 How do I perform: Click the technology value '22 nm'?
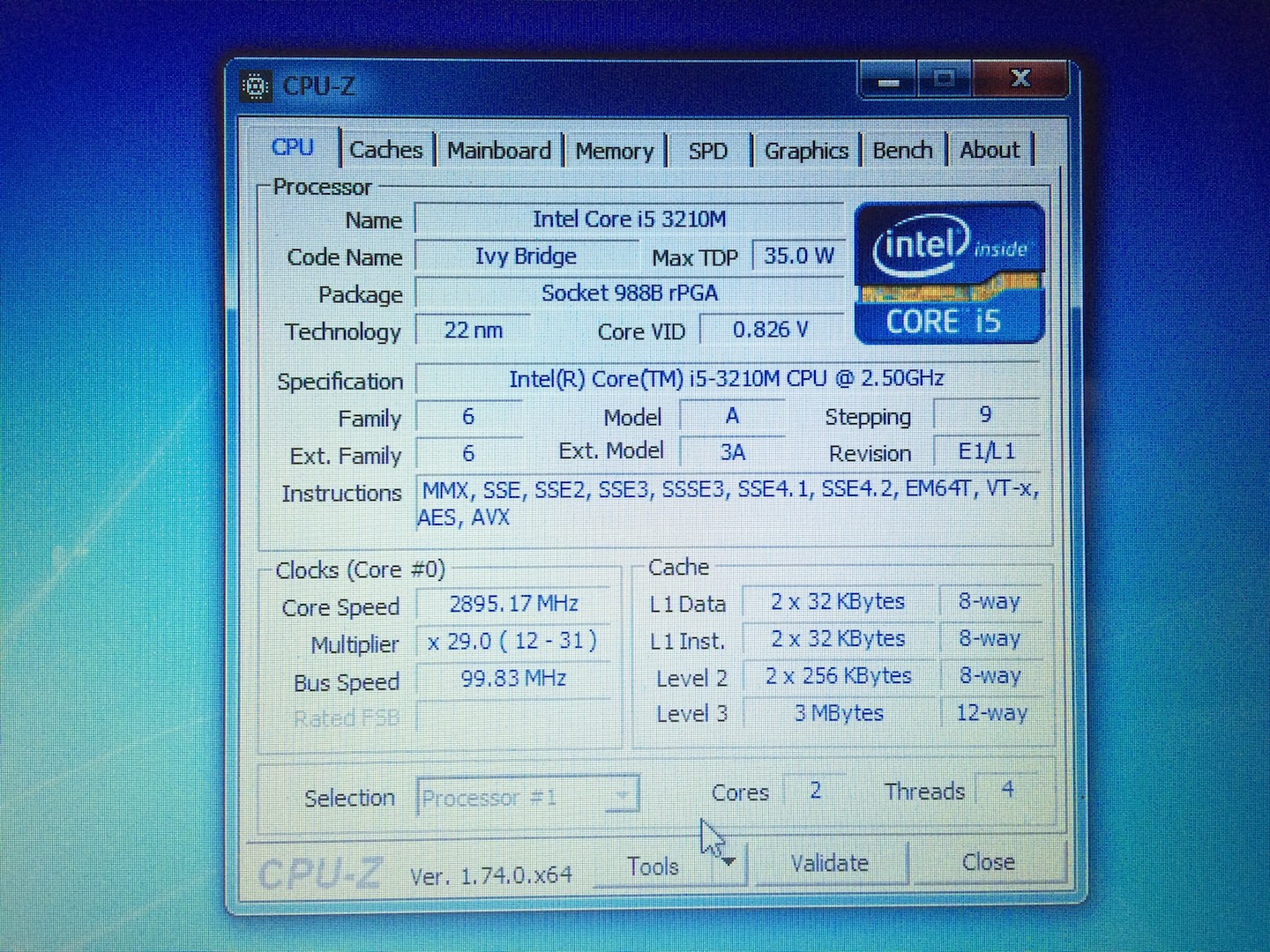474,331
